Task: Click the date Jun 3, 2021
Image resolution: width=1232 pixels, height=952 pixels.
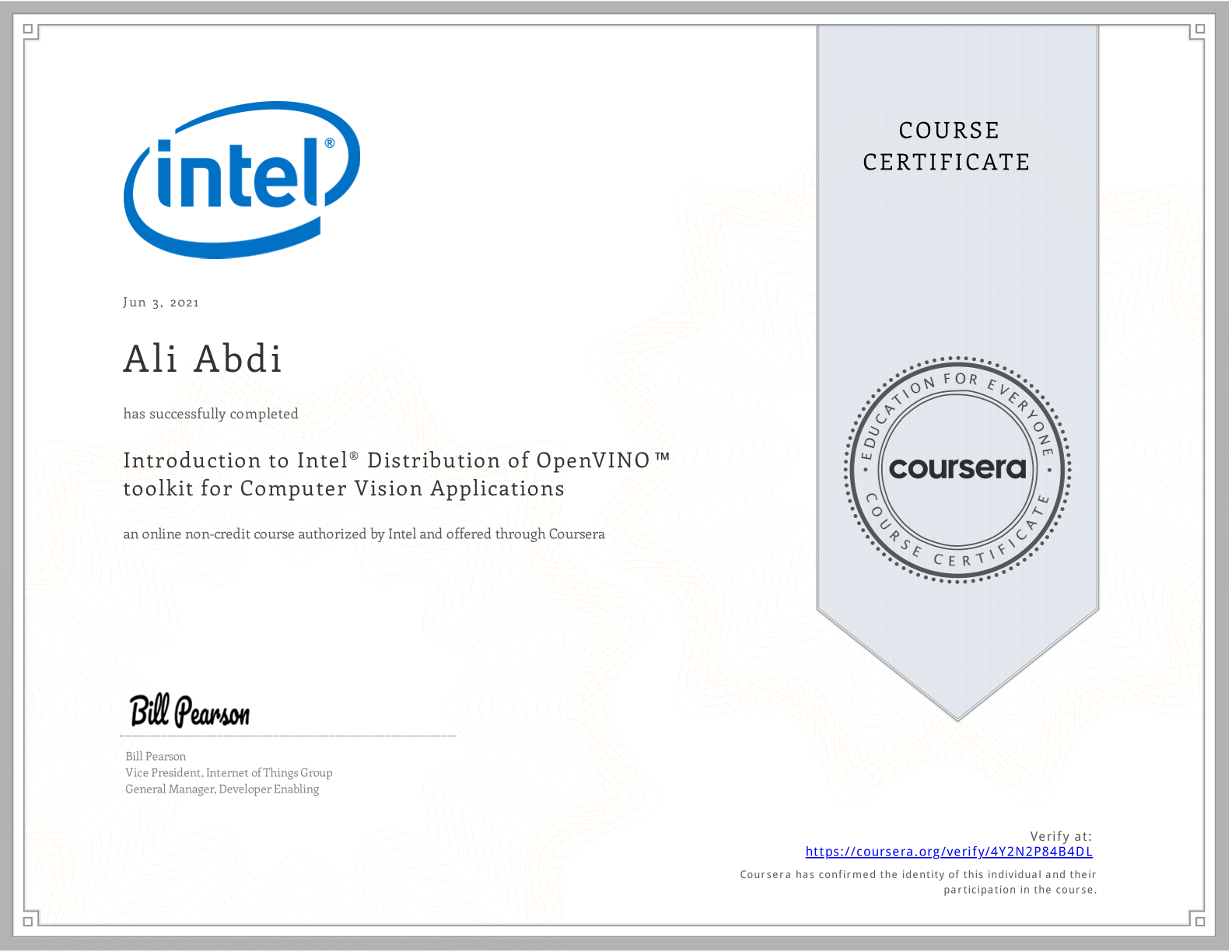Action: pos(161,303)
